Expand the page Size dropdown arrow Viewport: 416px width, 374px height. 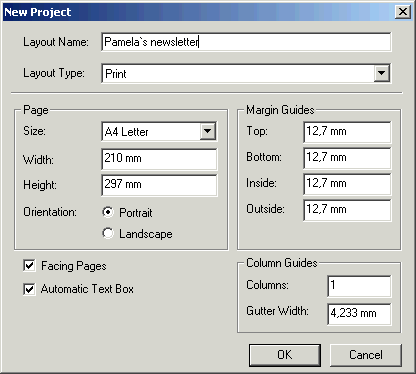coord(208,131)
